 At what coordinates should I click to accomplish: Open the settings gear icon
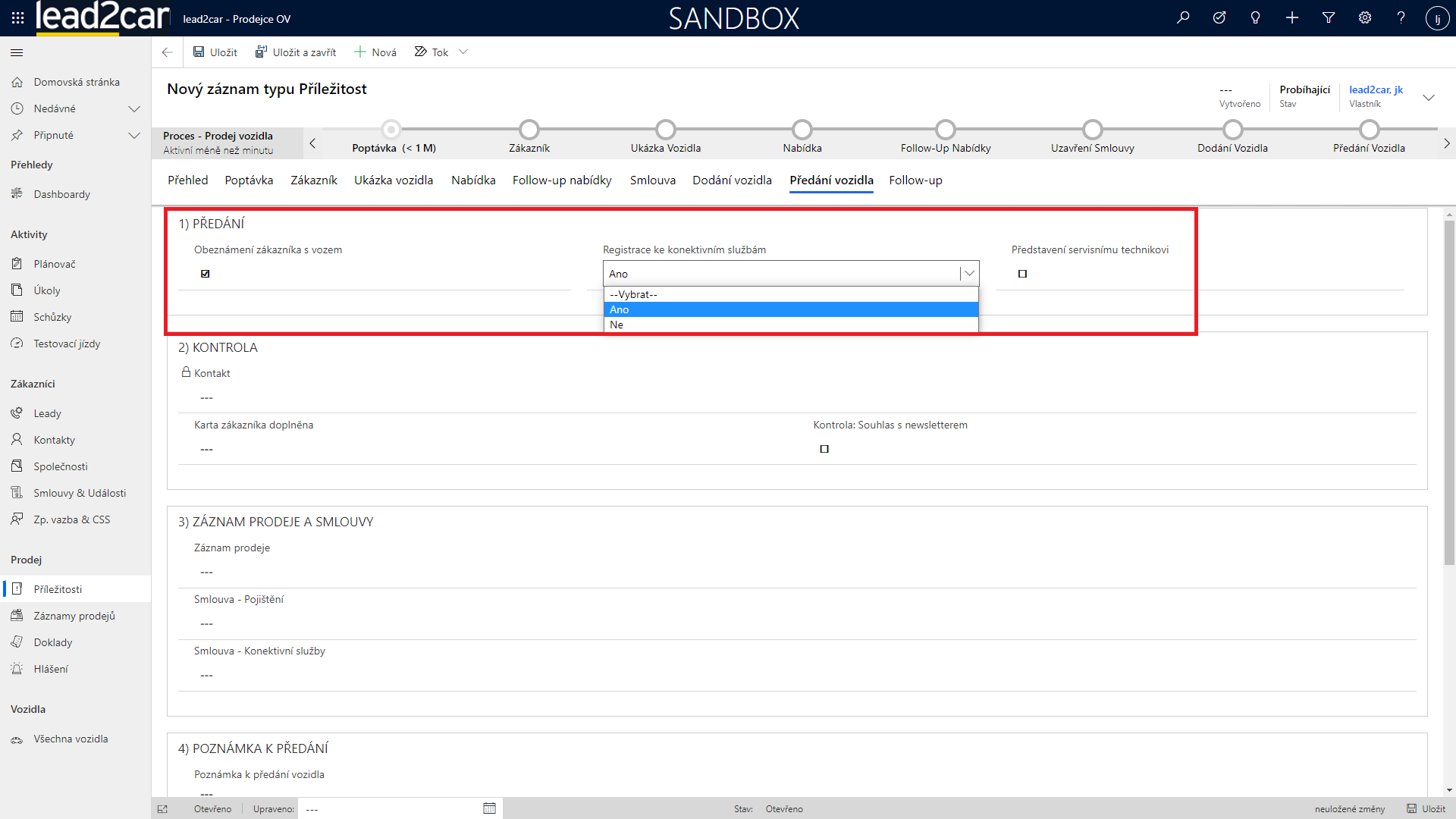[1365, 17]
